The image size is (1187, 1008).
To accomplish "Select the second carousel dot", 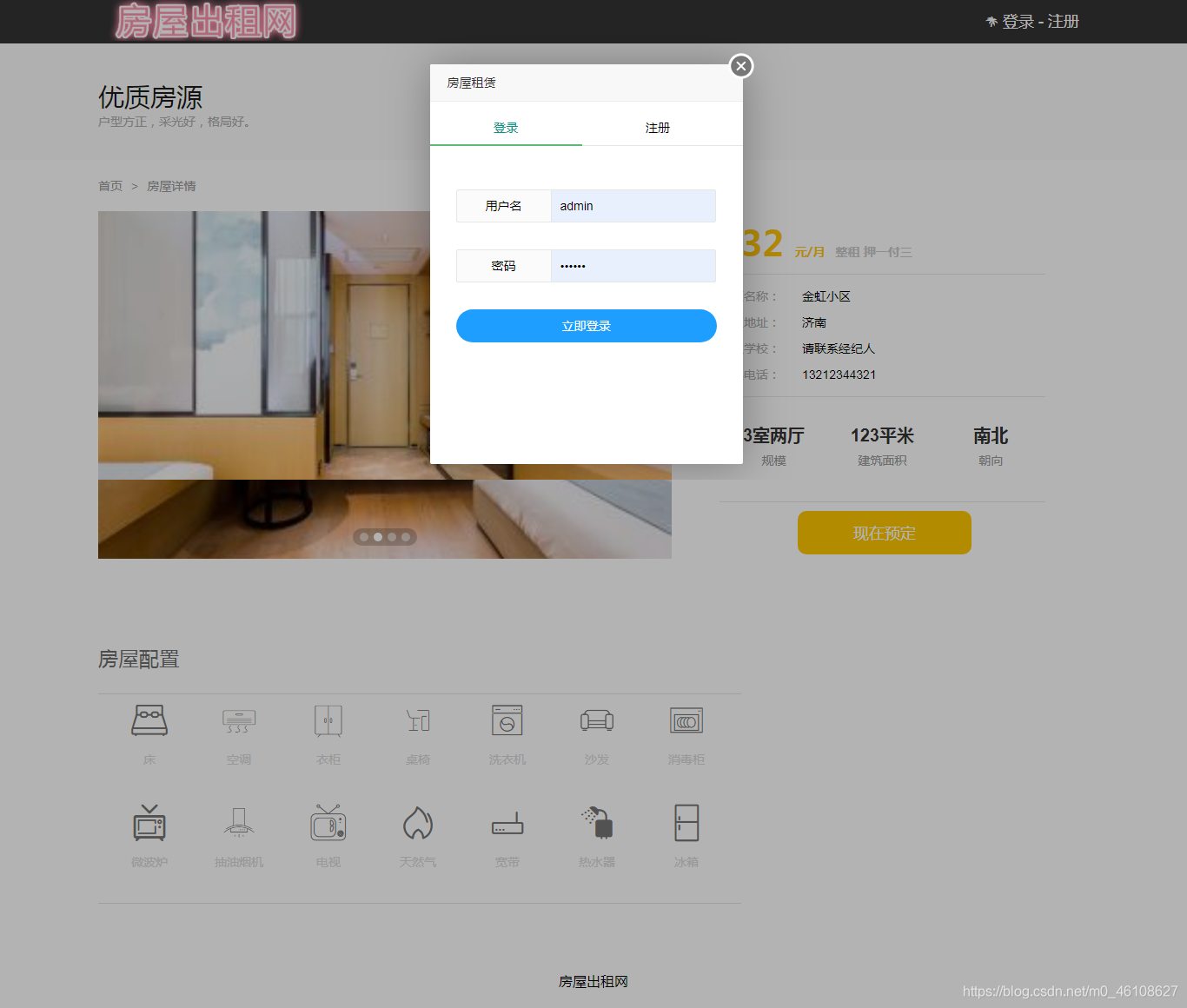I will (378, 537).
